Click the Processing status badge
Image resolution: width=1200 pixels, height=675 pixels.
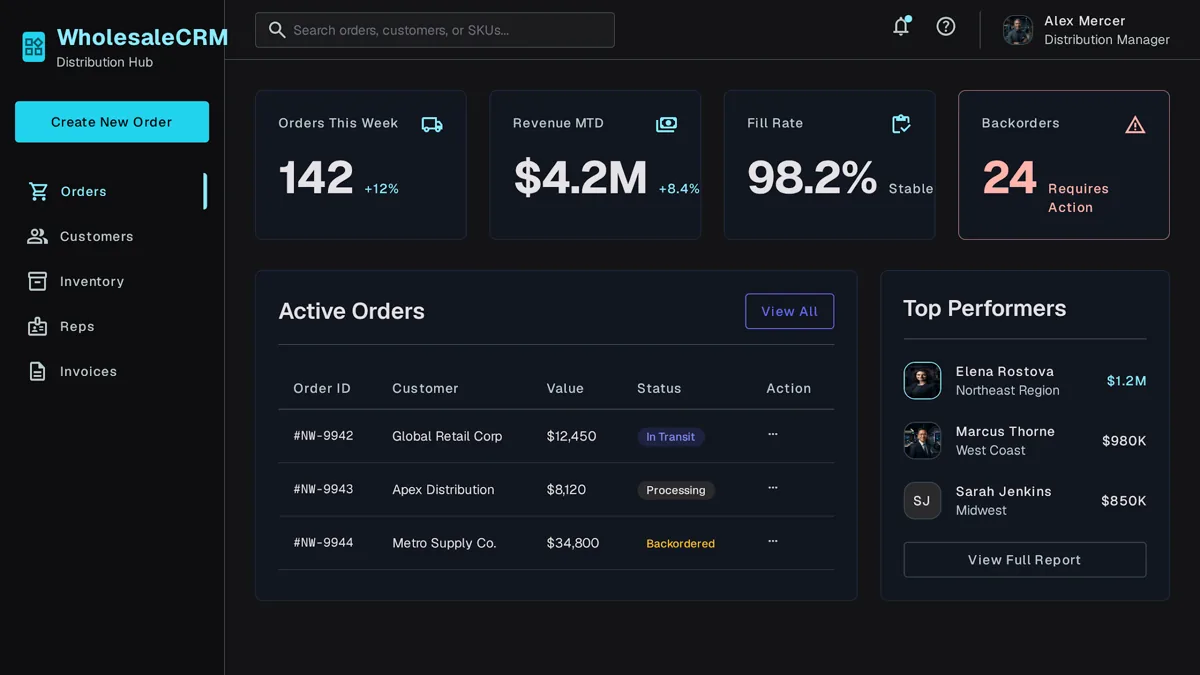point(676,490)
